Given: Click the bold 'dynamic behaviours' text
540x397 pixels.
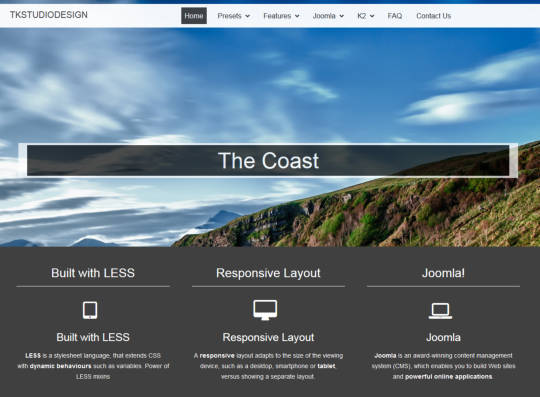Looking at the screenshot, I should click(60, 366).
